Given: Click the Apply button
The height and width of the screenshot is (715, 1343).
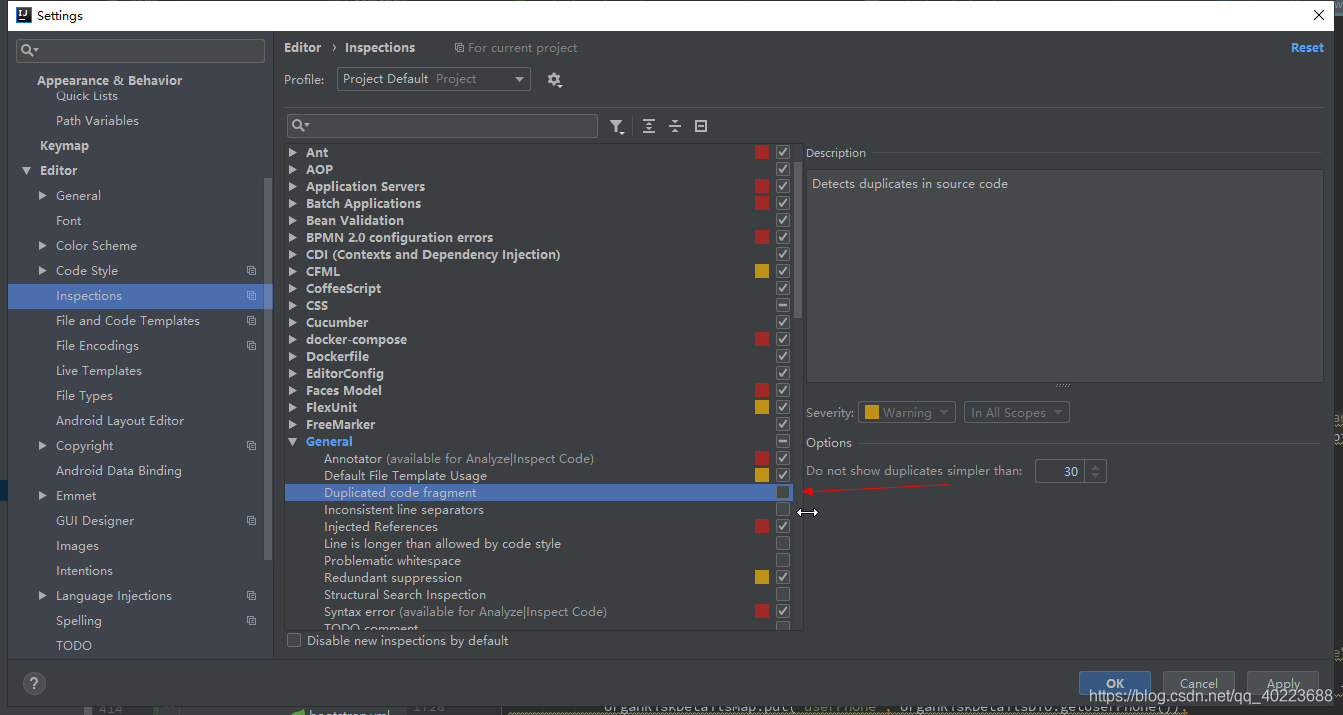Looking at the screenshot, I should (x=1283, y=684).
